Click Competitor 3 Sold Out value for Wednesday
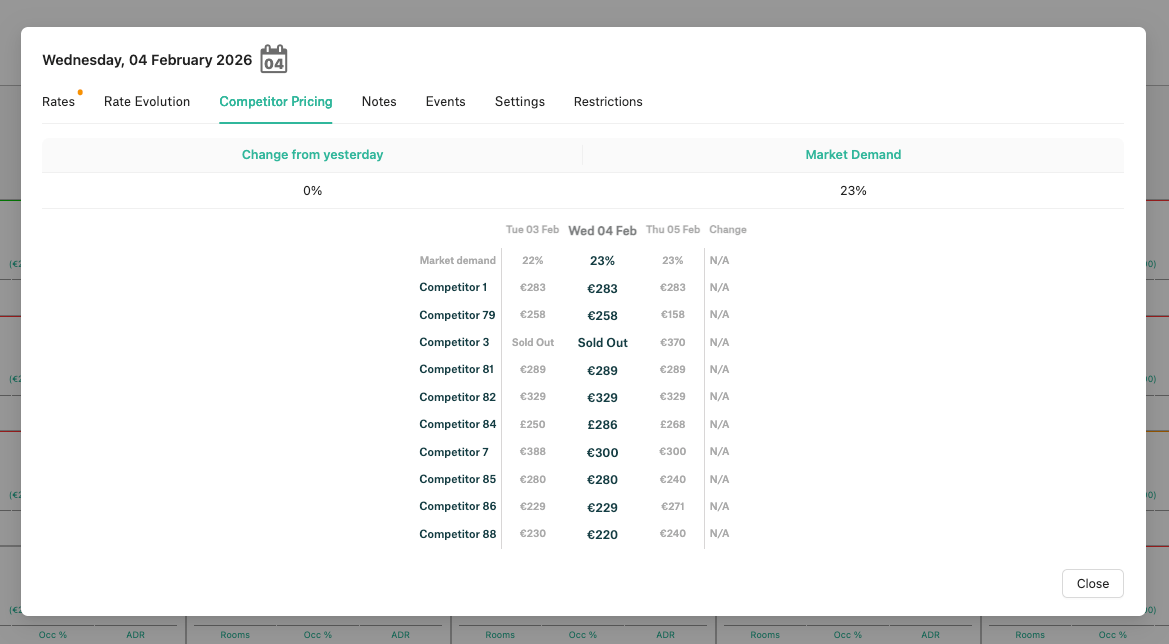Screen dimensions: 1169x644 602,343
